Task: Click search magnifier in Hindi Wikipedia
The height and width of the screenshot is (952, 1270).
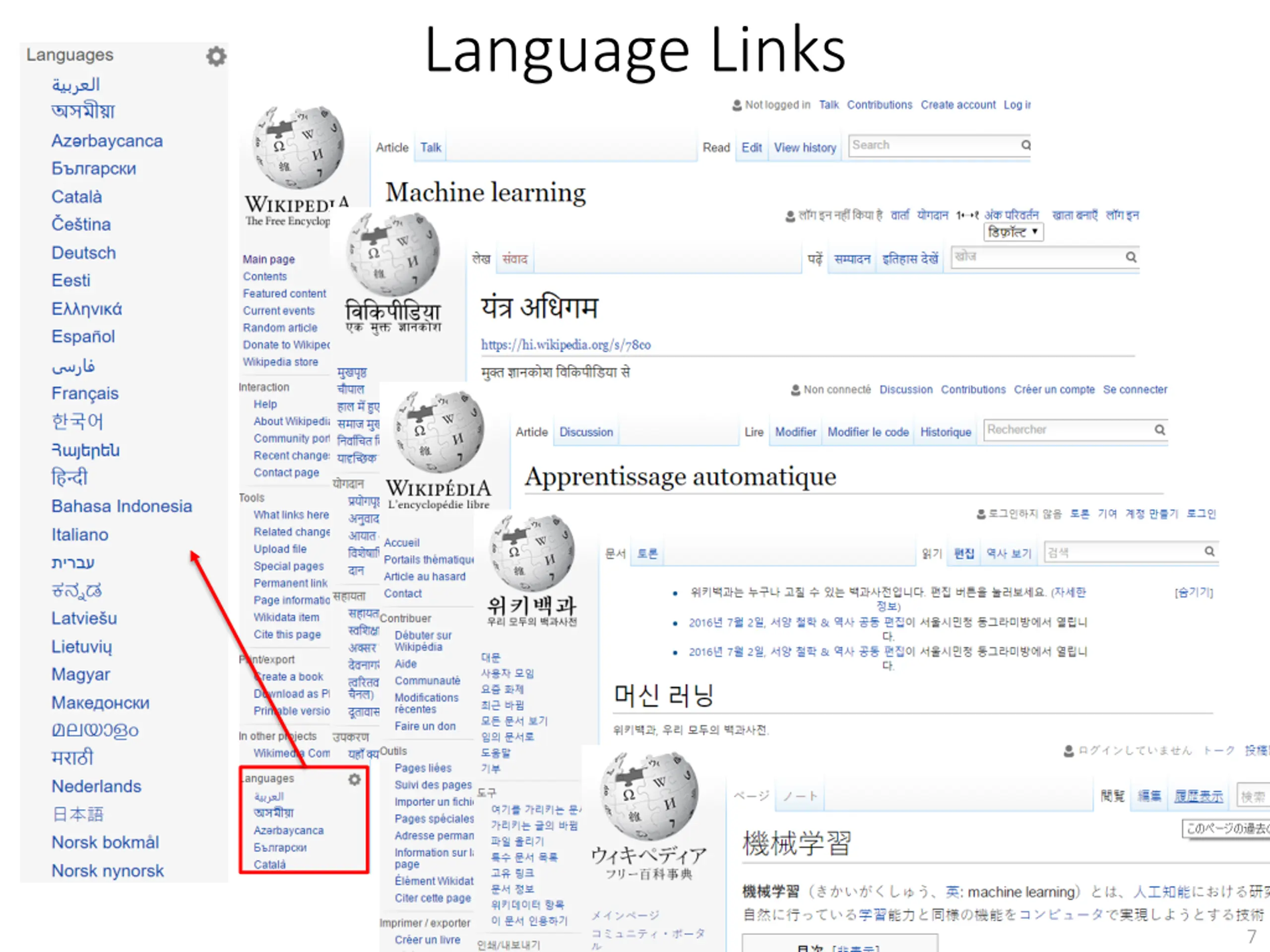Action: point(1131,257)
